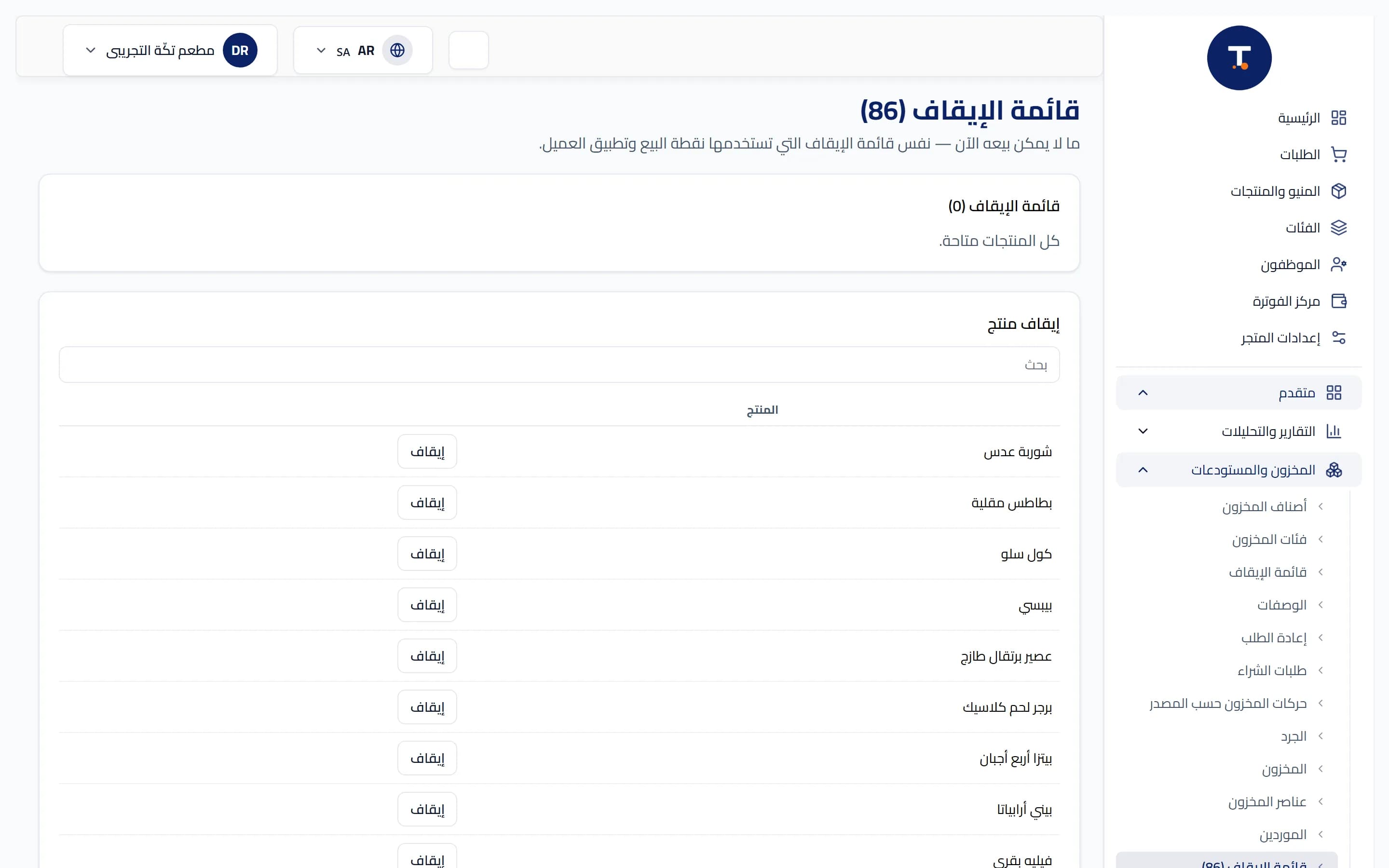The width and height of the screenshot is (1389, 868).
Task: Open the AR SA language dropdown
Action: [363, 51]
